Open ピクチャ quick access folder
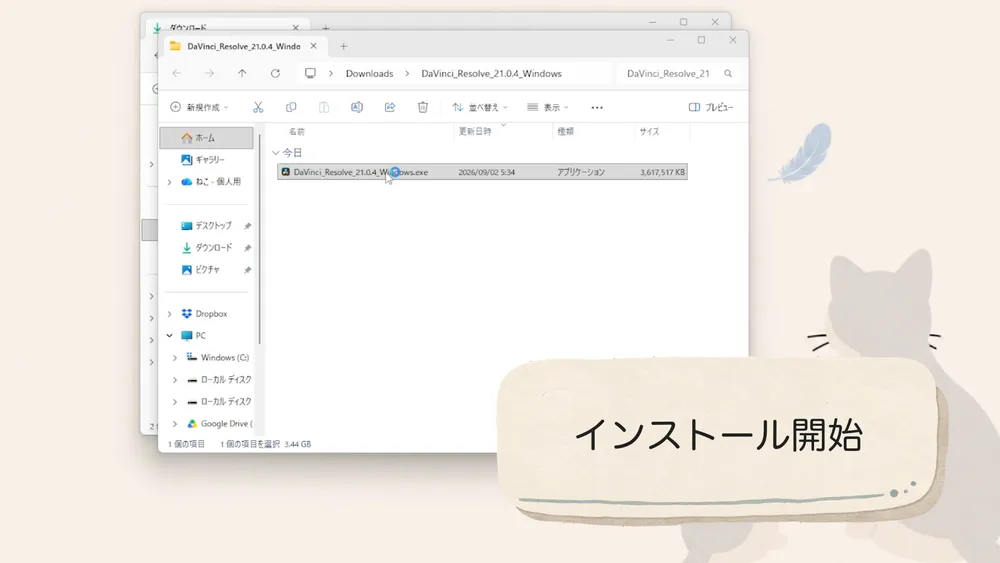The height and width of the screenshot is (563, 1000). click(207, 270)
